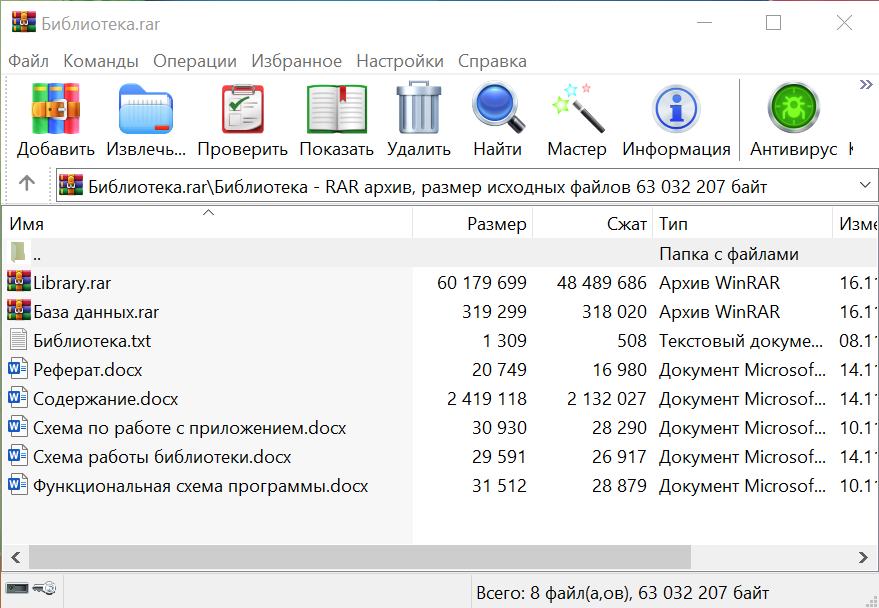Run Проверить (Test) archive tool
The image size is (879, 608).
tap(242, 109)
